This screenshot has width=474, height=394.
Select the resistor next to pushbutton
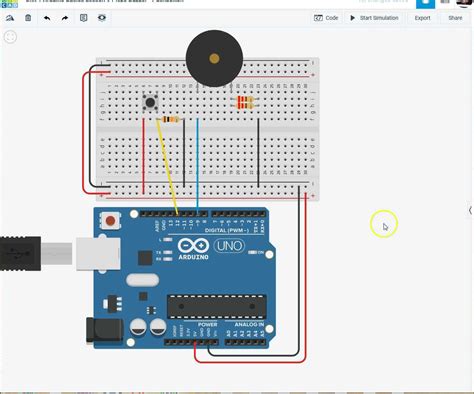[x=170, y=119]
